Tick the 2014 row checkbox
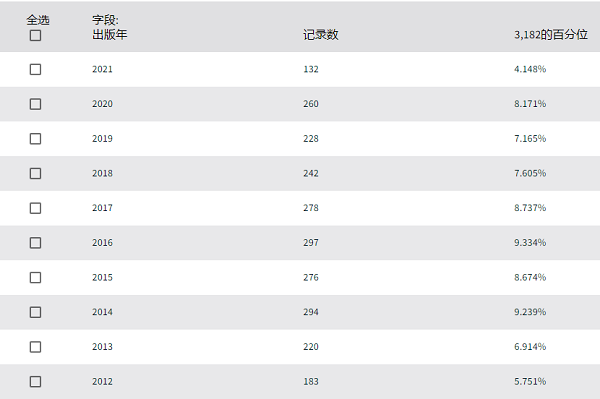600x399 pixels. [36, 312]
